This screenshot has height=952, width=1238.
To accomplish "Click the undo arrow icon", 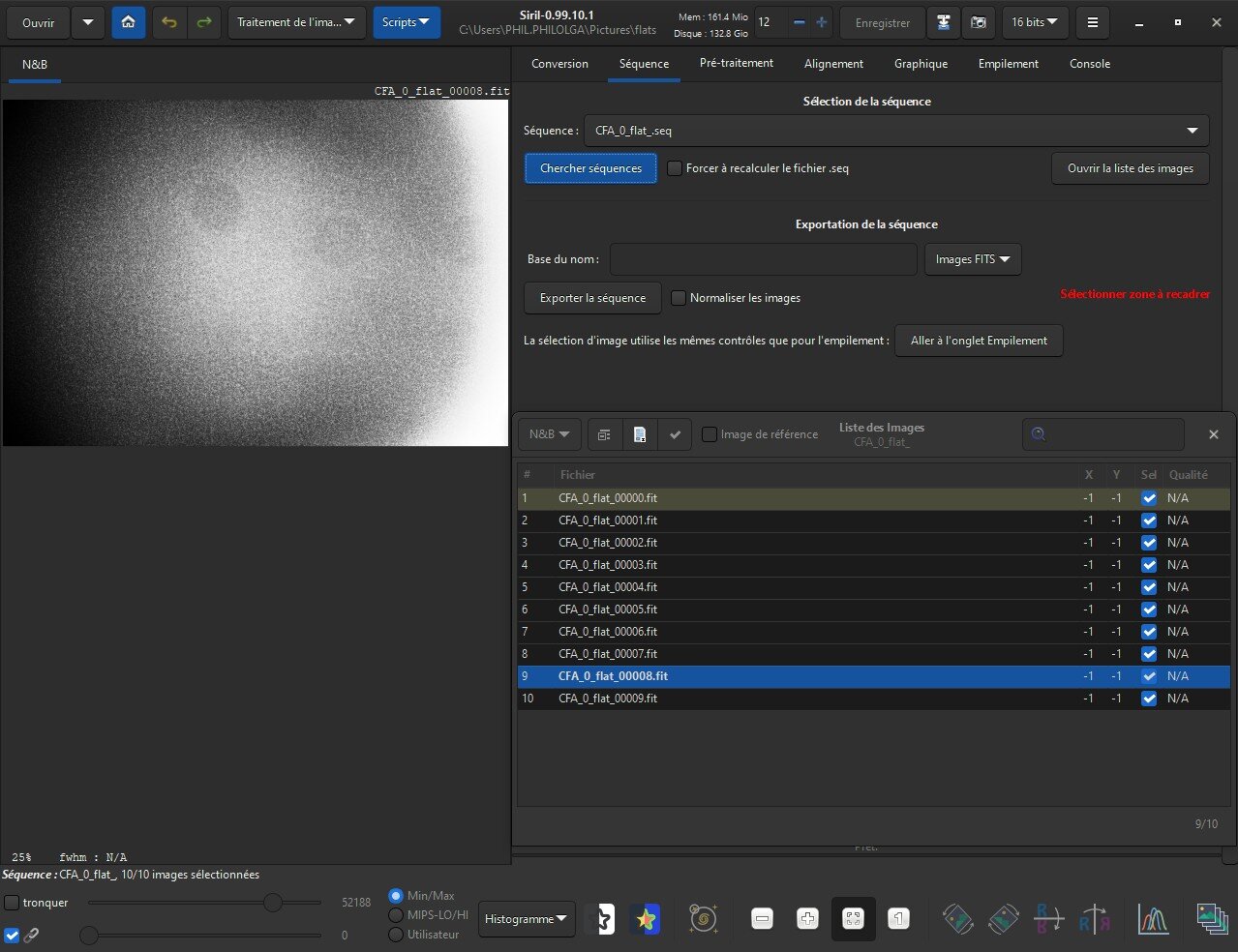I will [169, 22].
